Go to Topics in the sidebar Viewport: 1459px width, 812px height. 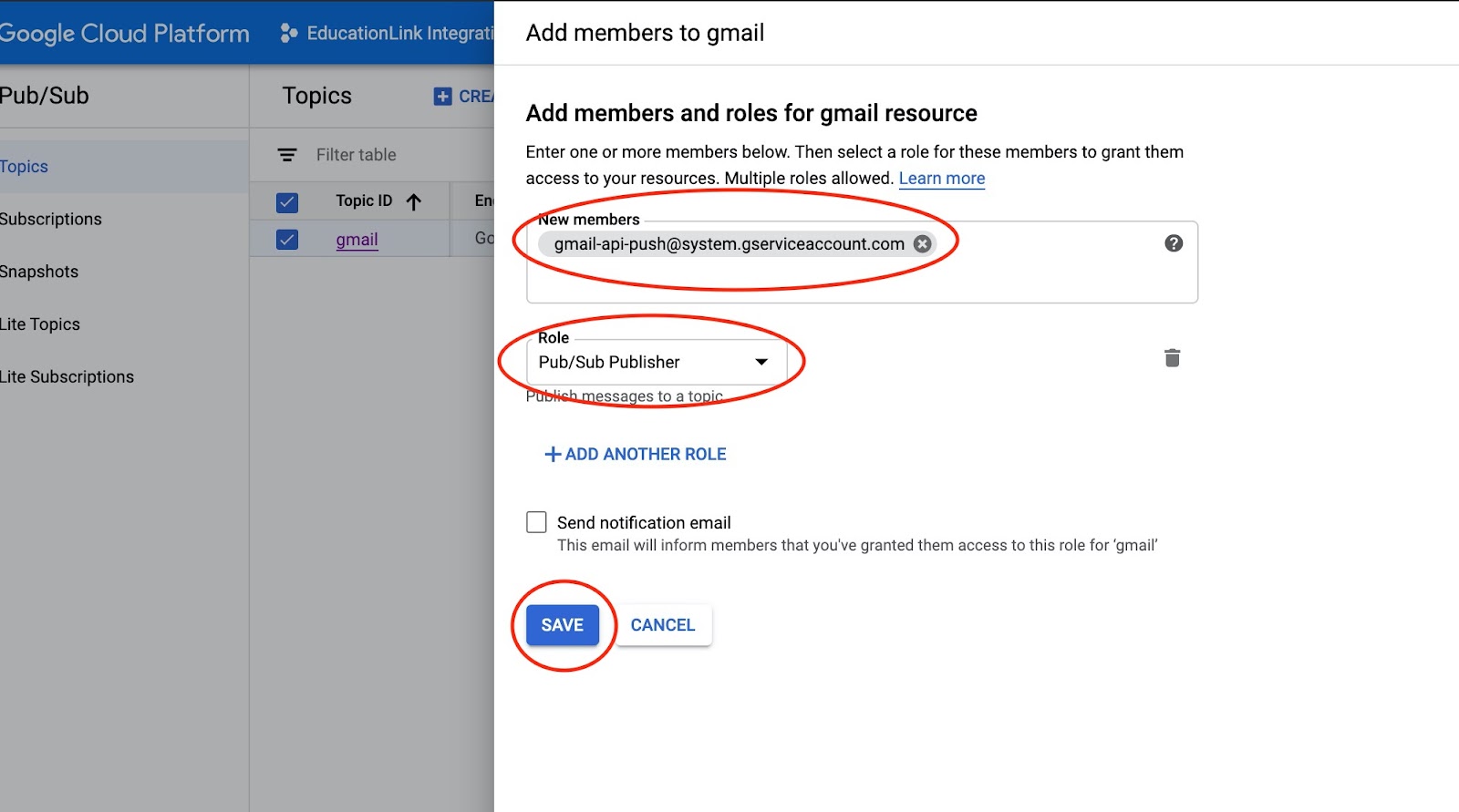click(124, 167)
